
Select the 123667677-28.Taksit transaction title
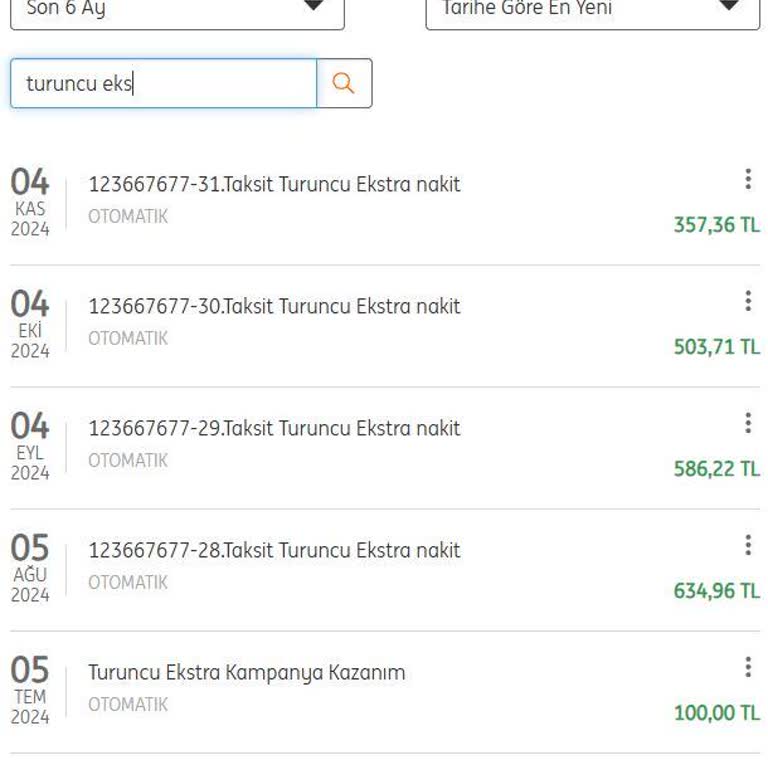pyautogui.click(x=274, y=550)
